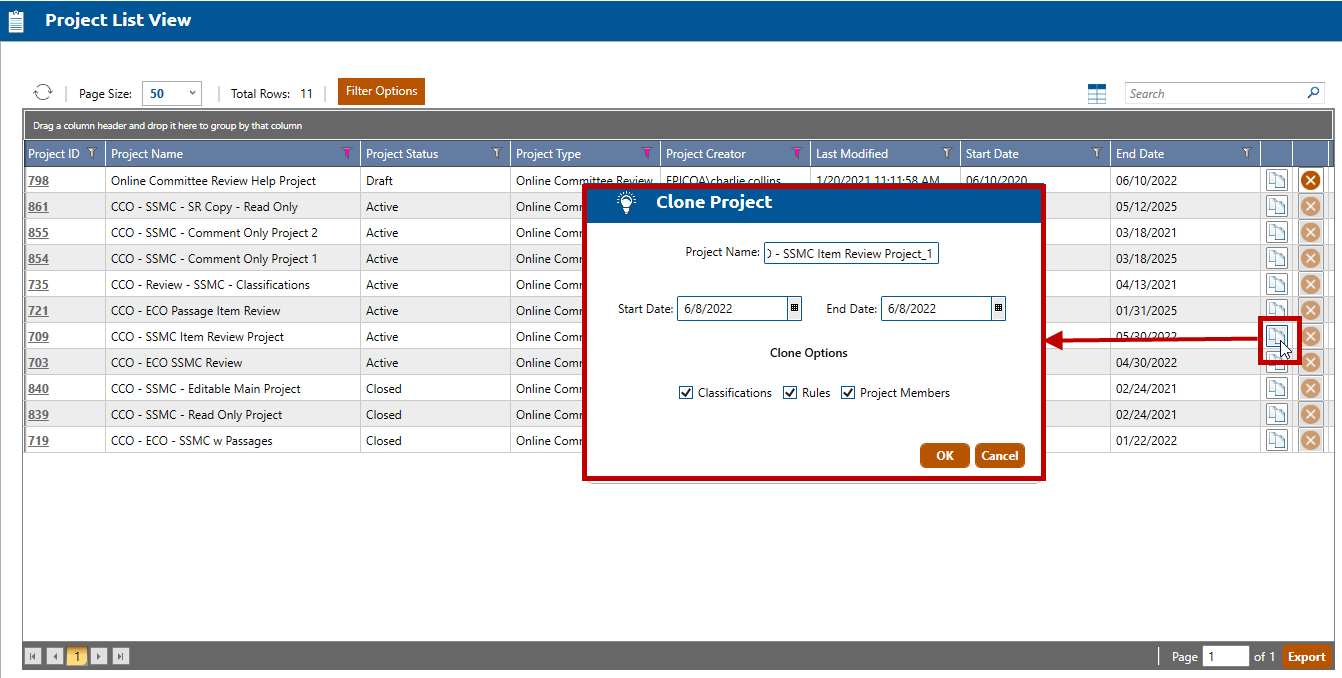The image size is (1342, 678).
Task: Click the Project Name text field
Action: (851, 254)
